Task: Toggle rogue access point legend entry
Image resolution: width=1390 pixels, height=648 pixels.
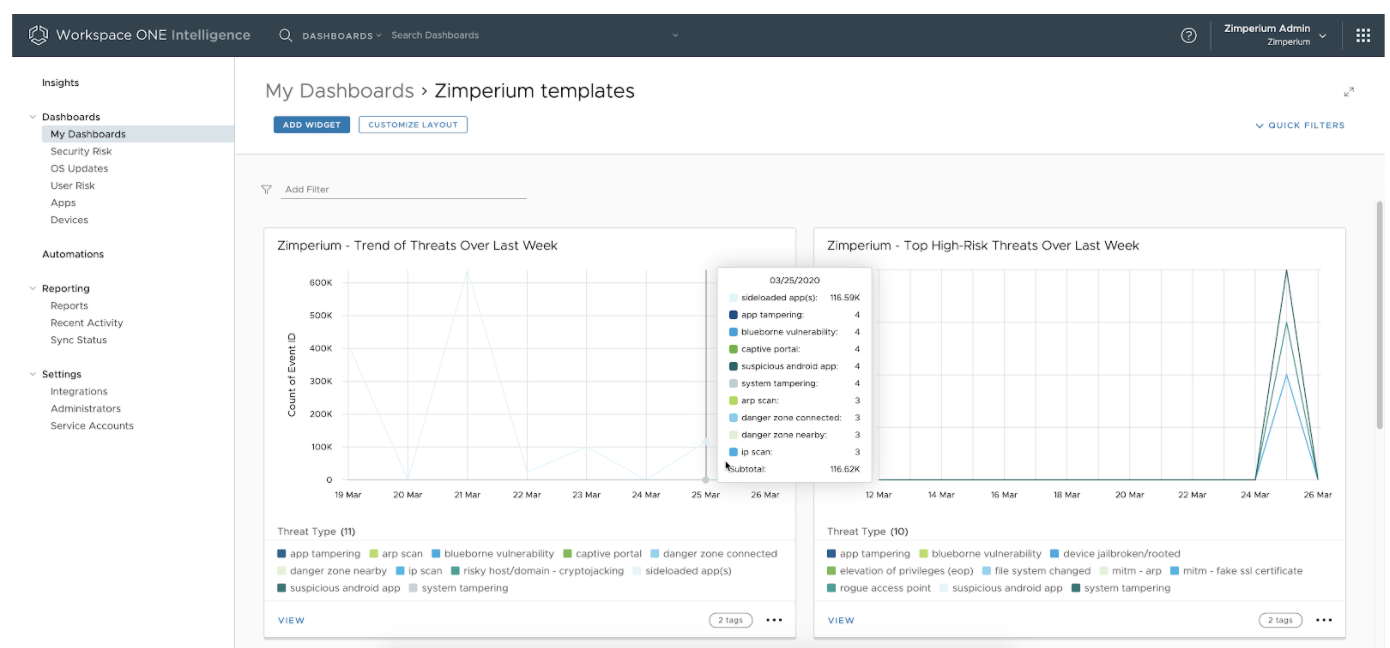Action: click(879, 588)
